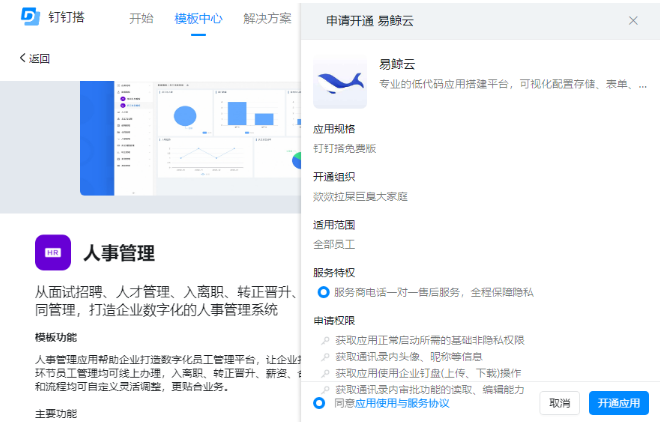Viewport: 660px width, 422px height.
Task: Click the 适用范围 section label
Action: (334, 225)
